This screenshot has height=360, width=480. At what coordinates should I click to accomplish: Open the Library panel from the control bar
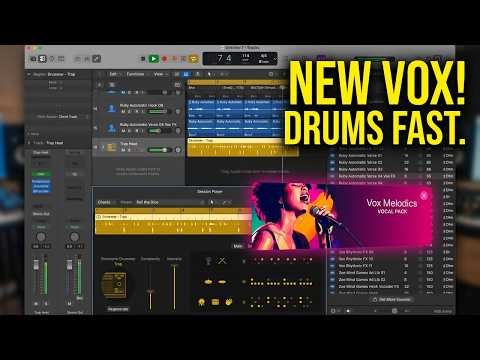point(33,59)
